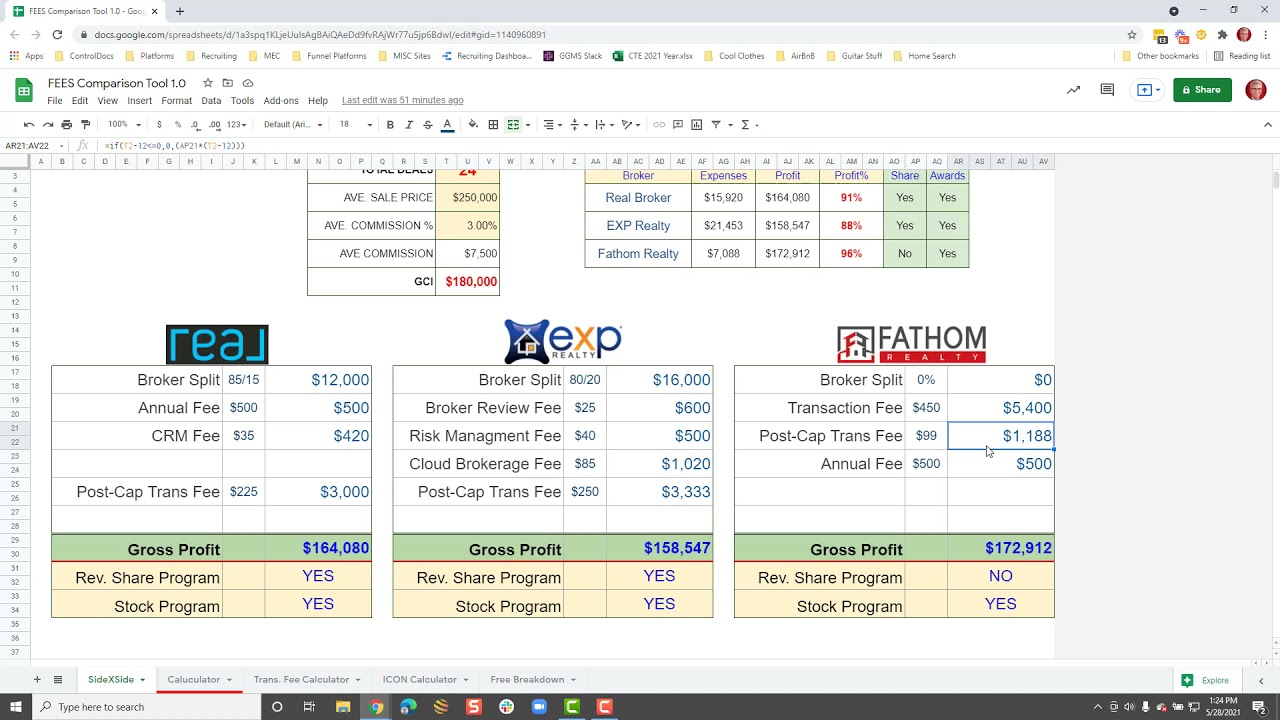This screenshot has width=1280, height=720.
Task: Toggle strikethrough formatting
Action: click(428, 125)
